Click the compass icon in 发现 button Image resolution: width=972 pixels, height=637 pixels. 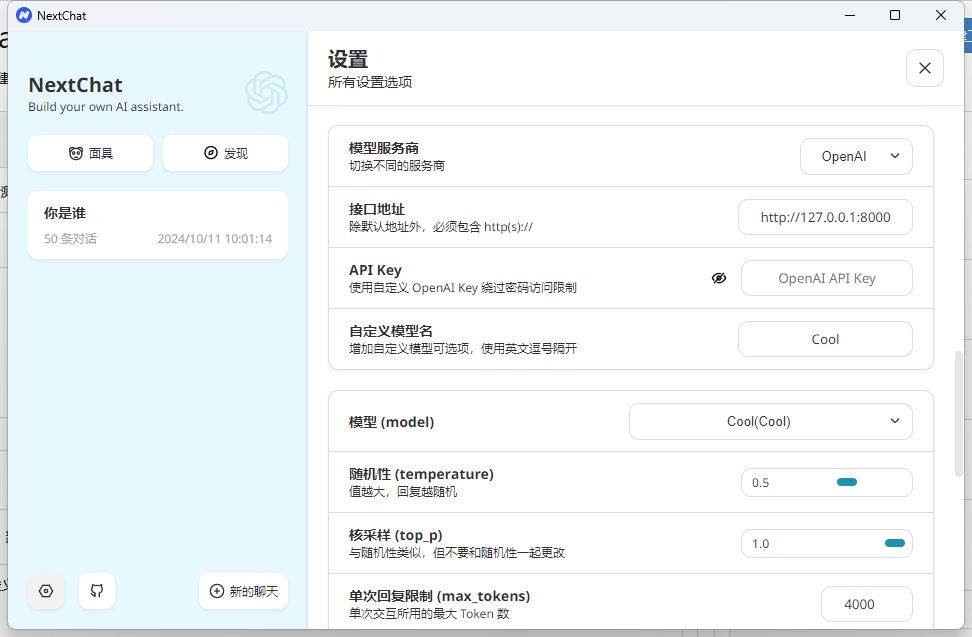pos(211,153)
